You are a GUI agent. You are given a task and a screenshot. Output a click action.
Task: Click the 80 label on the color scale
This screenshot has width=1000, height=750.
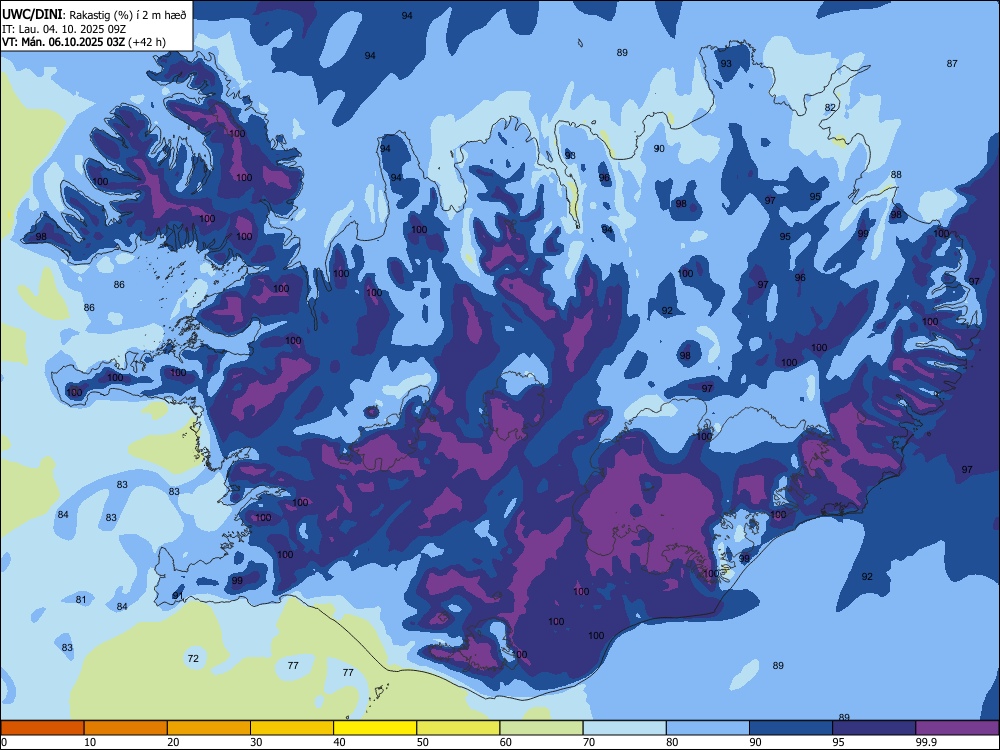(672, 742)
